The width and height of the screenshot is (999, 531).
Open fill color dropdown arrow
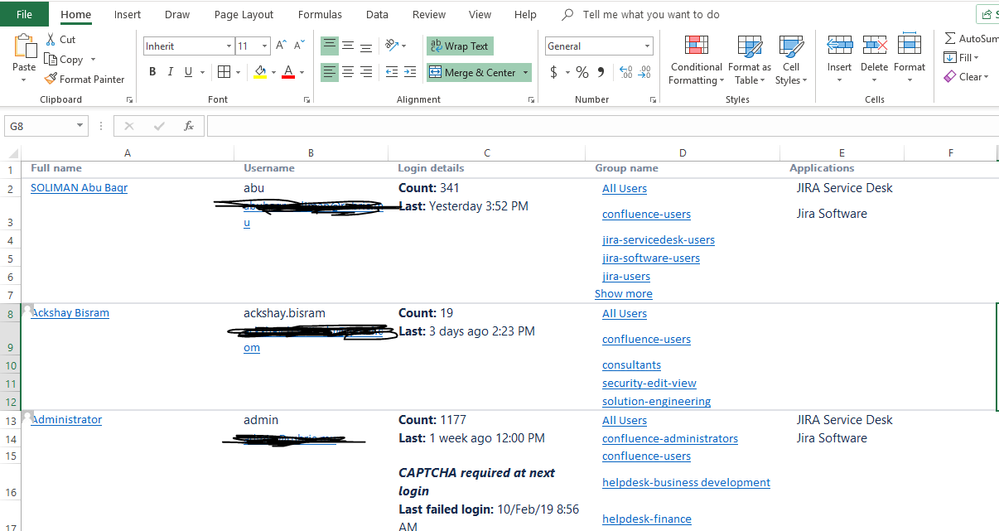(273, 72)
